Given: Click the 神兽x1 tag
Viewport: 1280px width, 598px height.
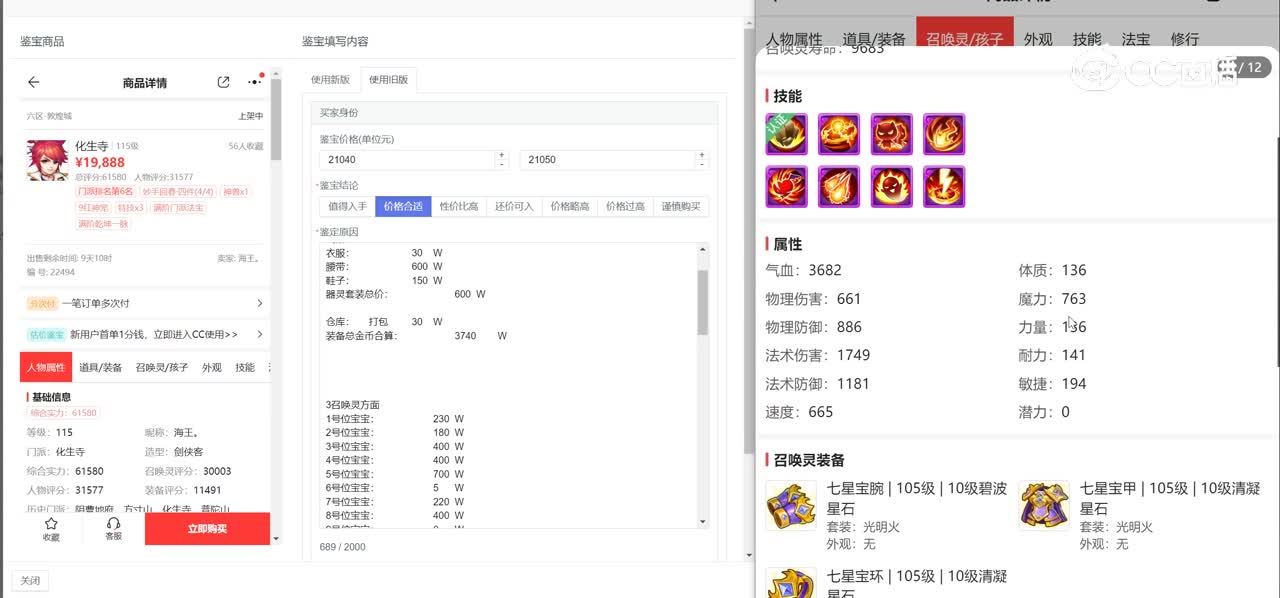Looking at the screenshot, I should point(236,191).
